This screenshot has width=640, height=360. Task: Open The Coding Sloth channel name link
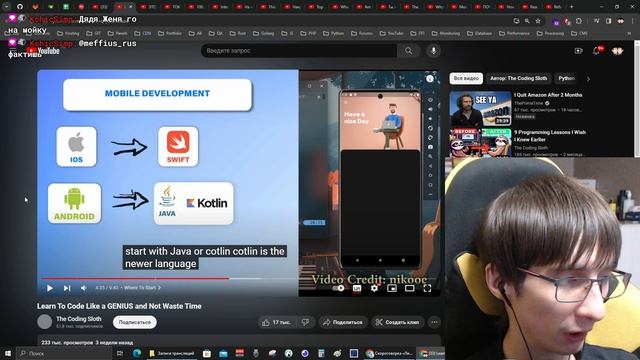tap(79, 319)
